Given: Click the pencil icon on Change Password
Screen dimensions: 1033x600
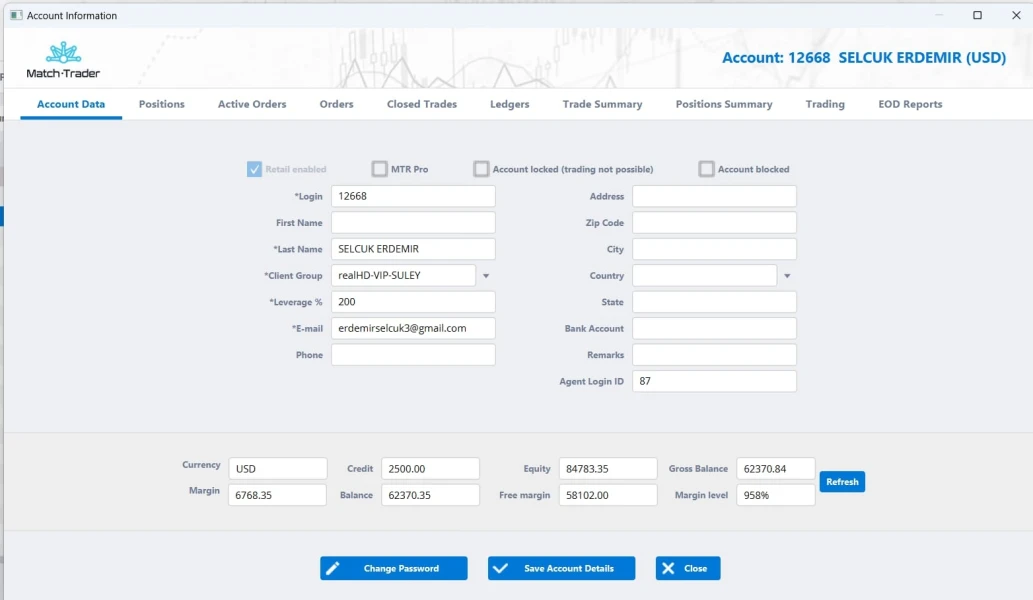Looking at the screenshot, I should (x=333, y=568).
